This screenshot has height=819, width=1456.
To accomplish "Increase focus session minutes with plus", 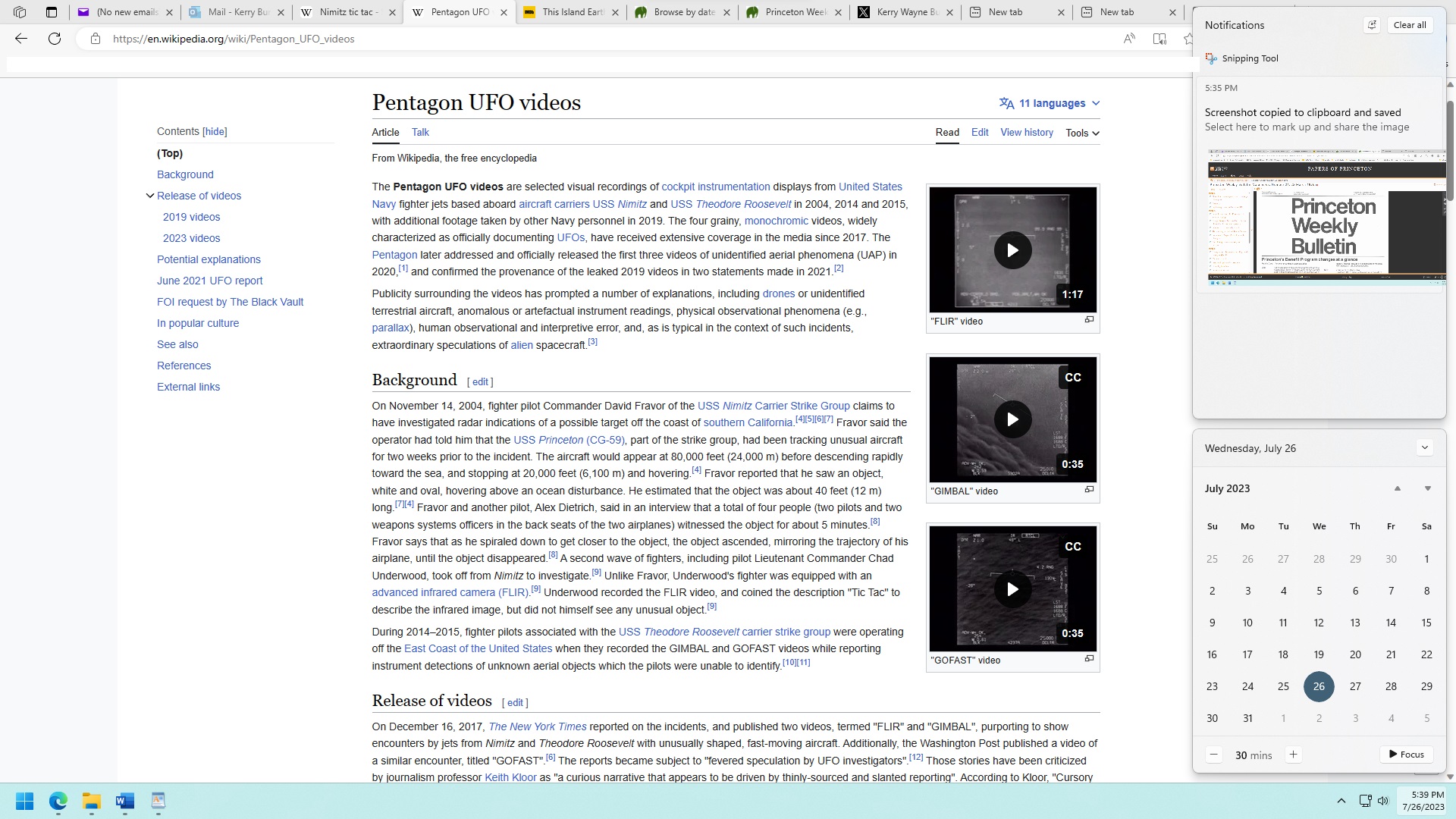I will pos(1293,755).
